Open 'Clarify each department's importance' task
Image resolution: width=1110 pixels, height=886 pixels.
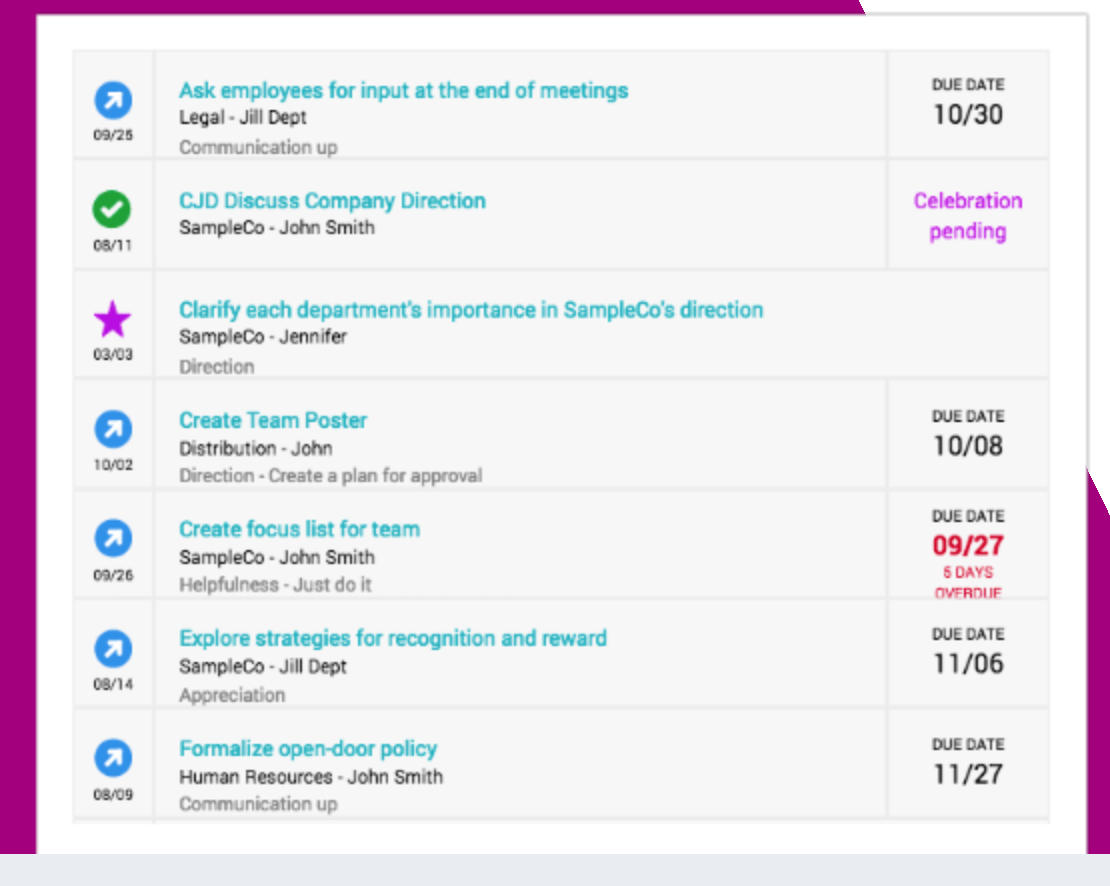click(x=470, y=308)
